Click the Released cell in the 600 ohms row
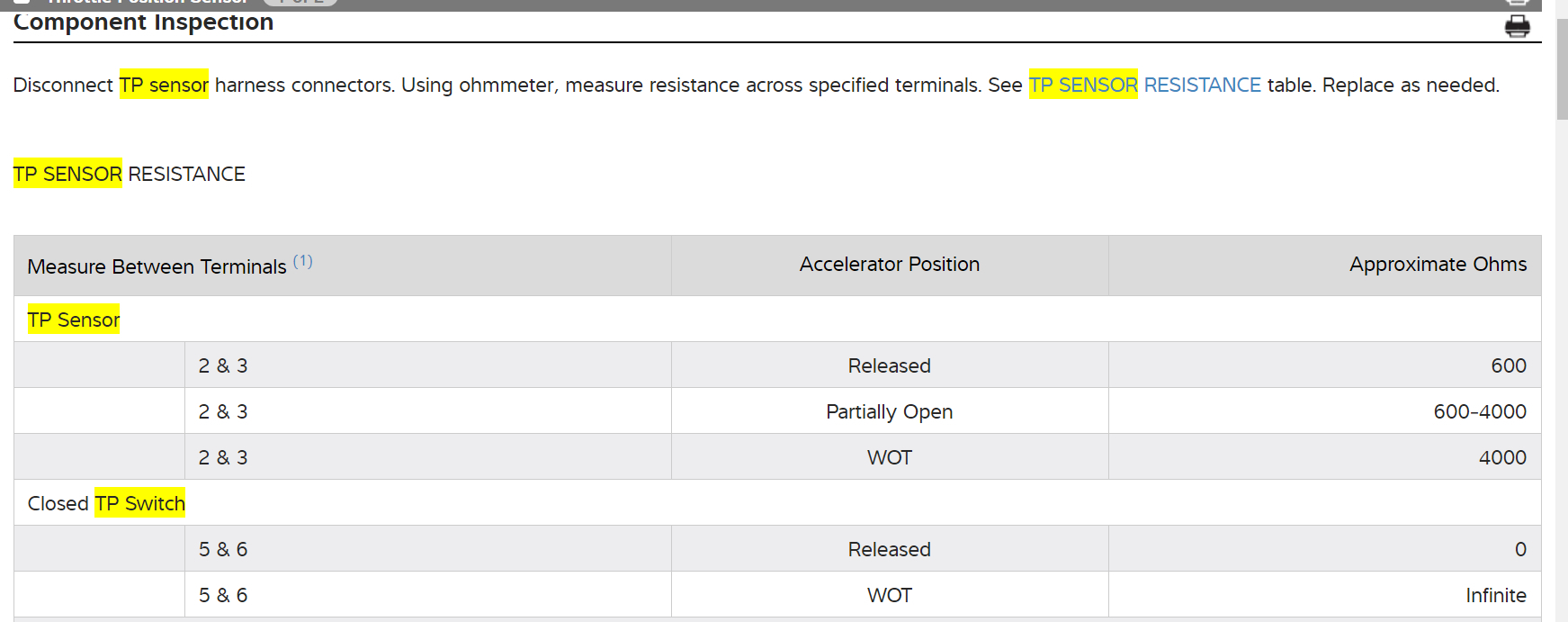The image size is (1568, 622). tap(889, 365)
